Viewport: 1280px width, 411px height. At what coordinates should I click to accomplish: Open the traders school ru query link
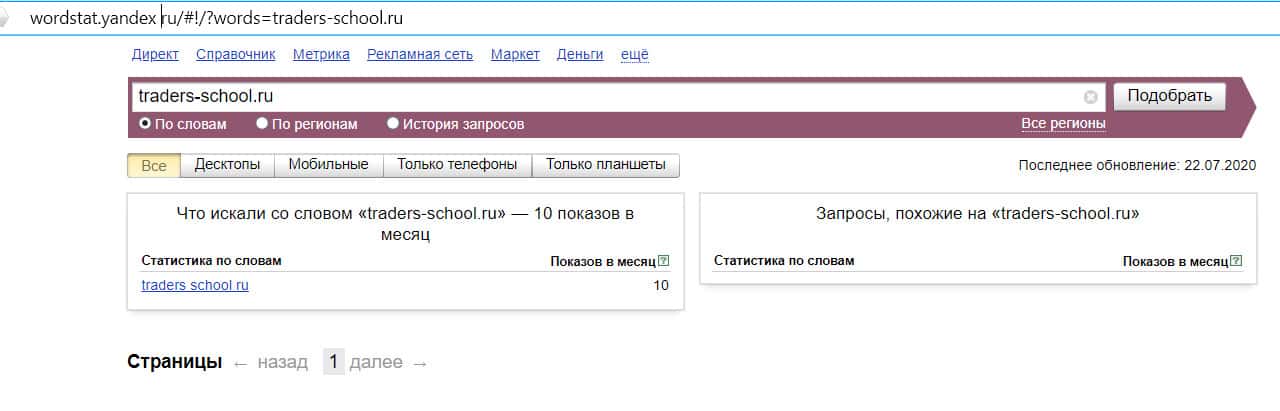(x=195, y=285)
